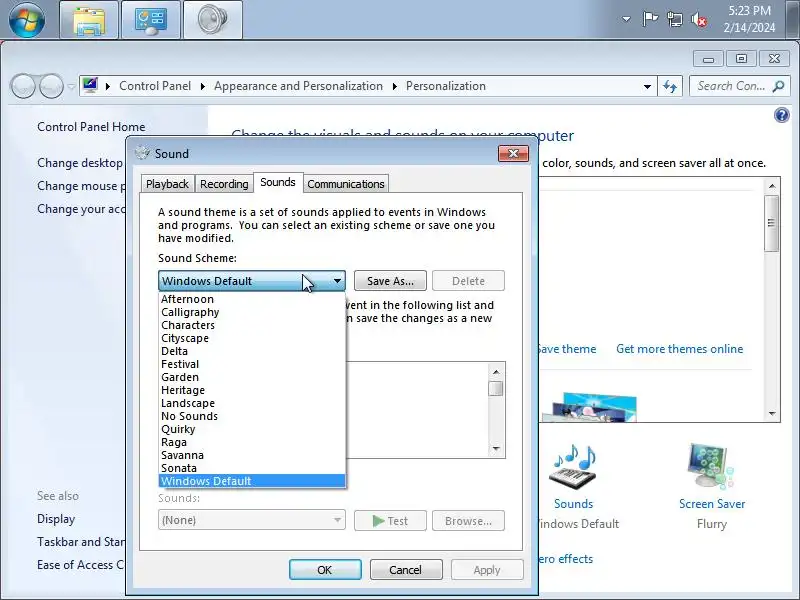Select the Sounds tab
800x600 pixels.
coord(278,182)
